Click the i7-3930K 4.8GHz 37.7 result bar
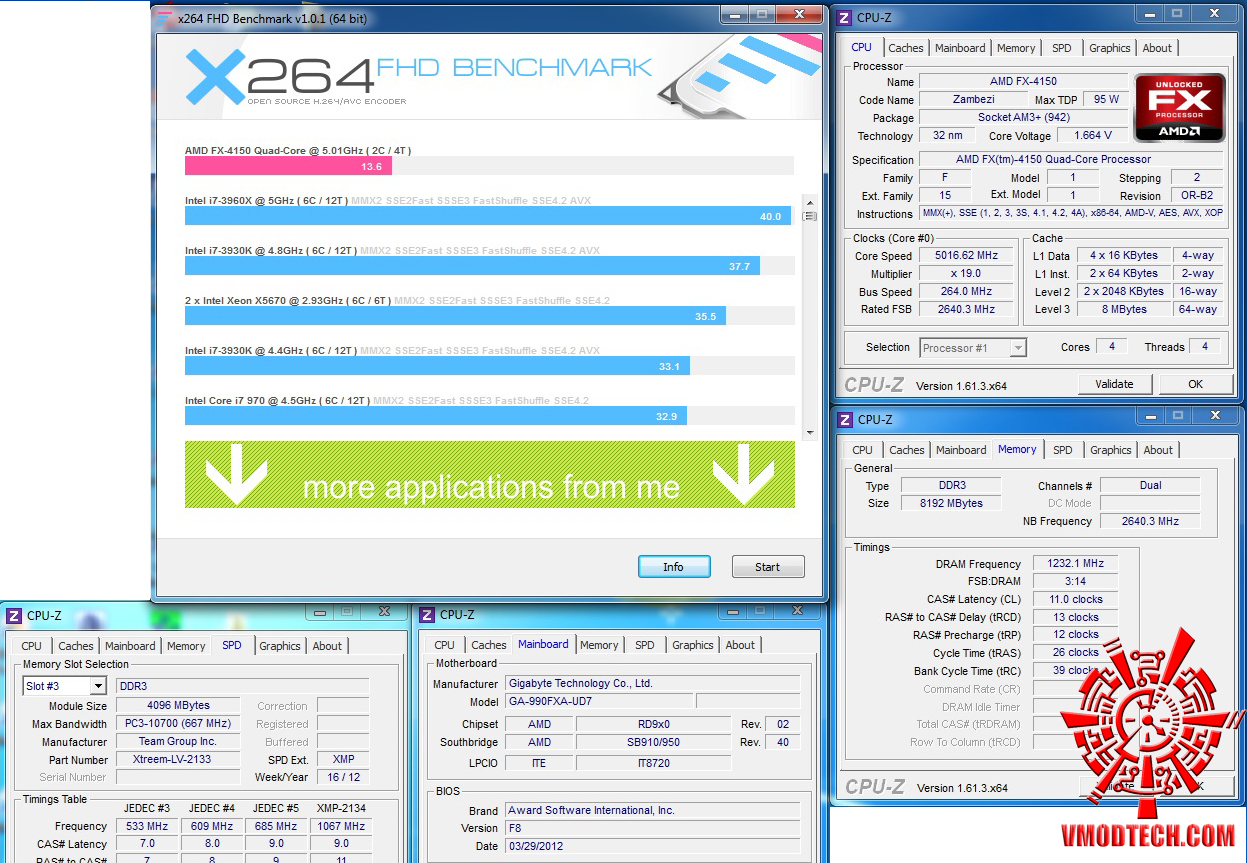This screenshot has width=1247, height=863. [472, 266]
